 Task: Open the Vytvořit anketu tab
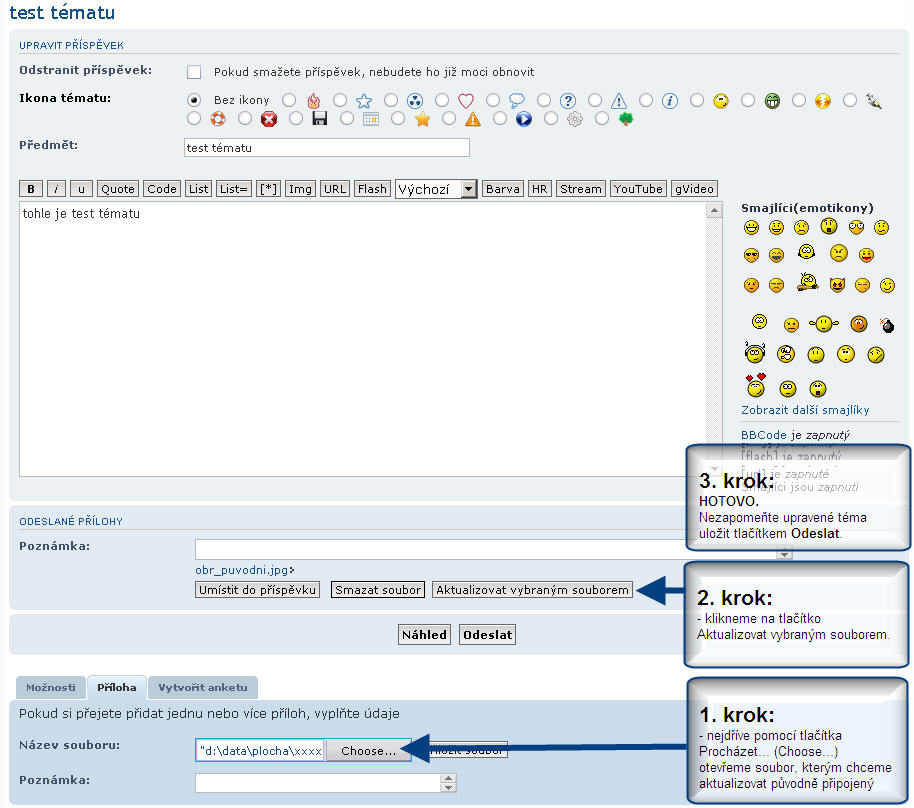click(x=204, y=688)
